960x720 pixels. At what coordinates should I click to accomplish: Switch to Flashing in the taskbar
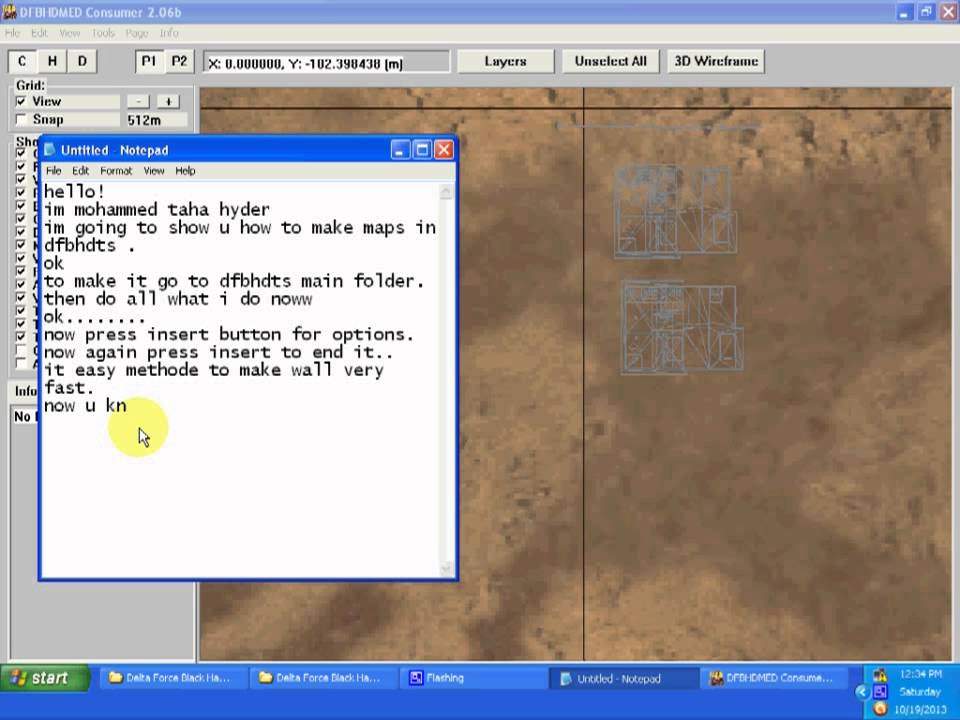coord(473,678)
